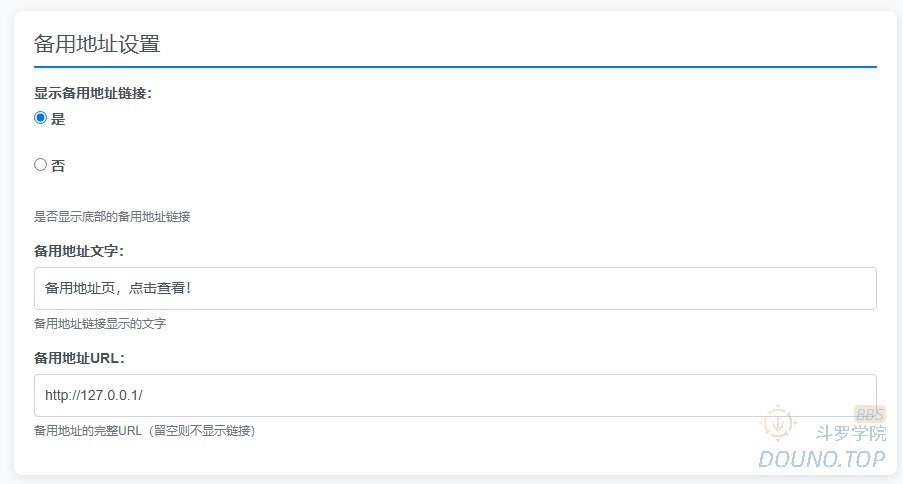This screenshot has height=484, width=903.
Task: Click the 备用地址设置 section heading
Action: 97,44
